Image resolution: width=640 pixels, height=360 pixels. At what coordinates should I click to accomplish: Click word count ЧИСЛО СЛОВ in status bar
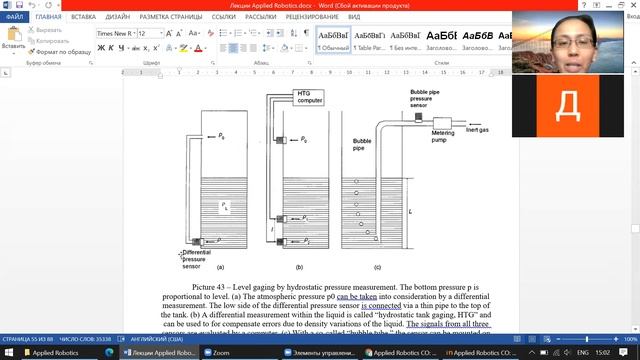85,339
